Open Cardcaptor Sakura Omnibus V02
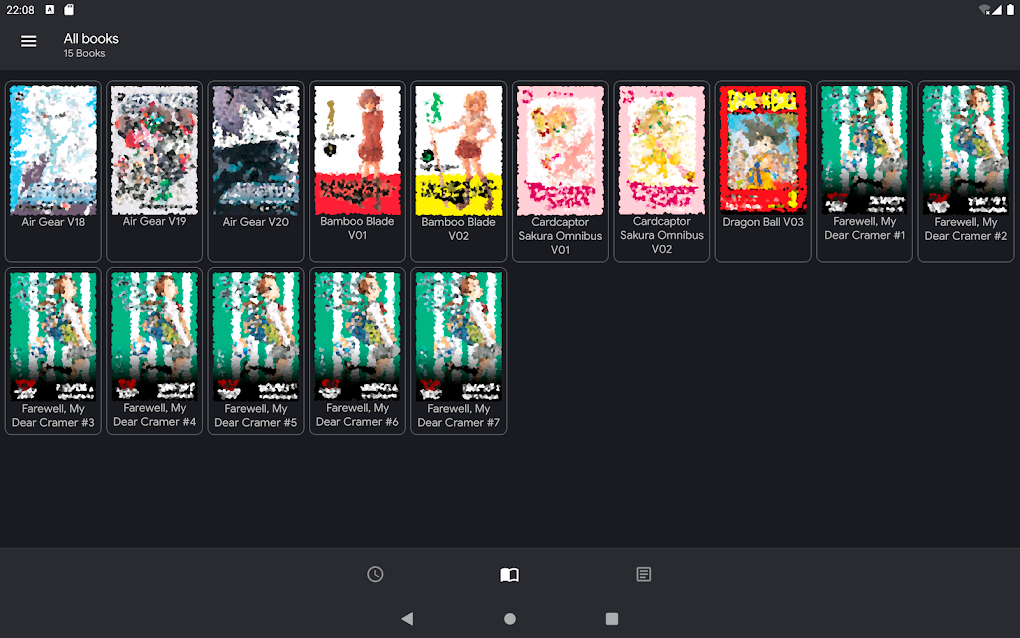Viewport: 1020px width, 638px height. click(661, 150)
